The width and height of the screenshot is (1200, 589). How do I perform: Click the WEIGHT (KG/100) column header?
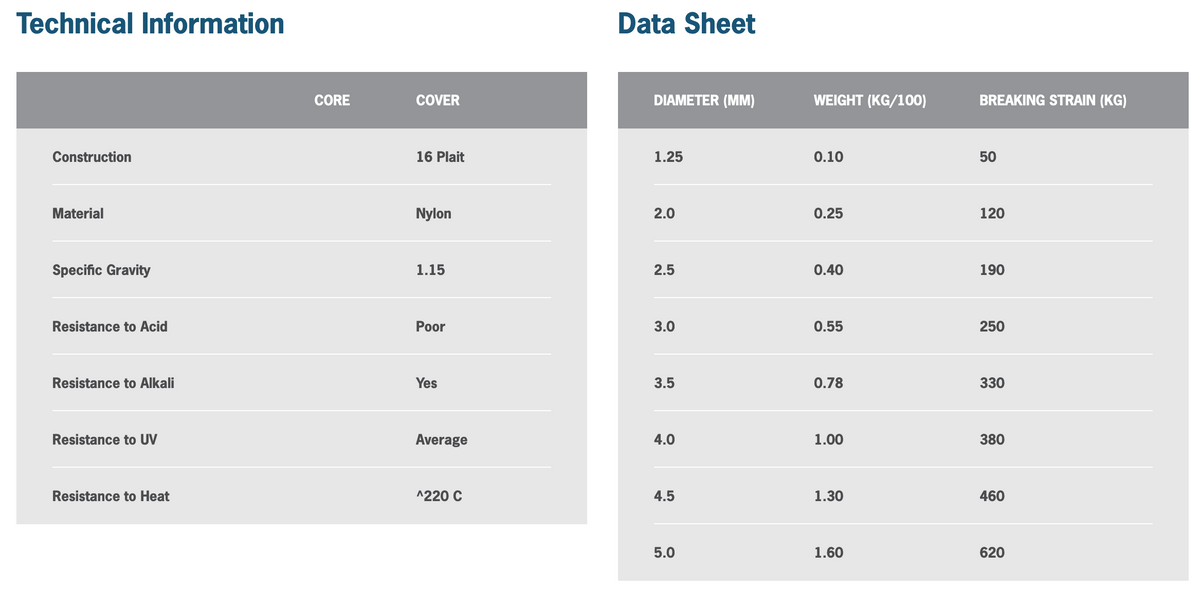870,100
